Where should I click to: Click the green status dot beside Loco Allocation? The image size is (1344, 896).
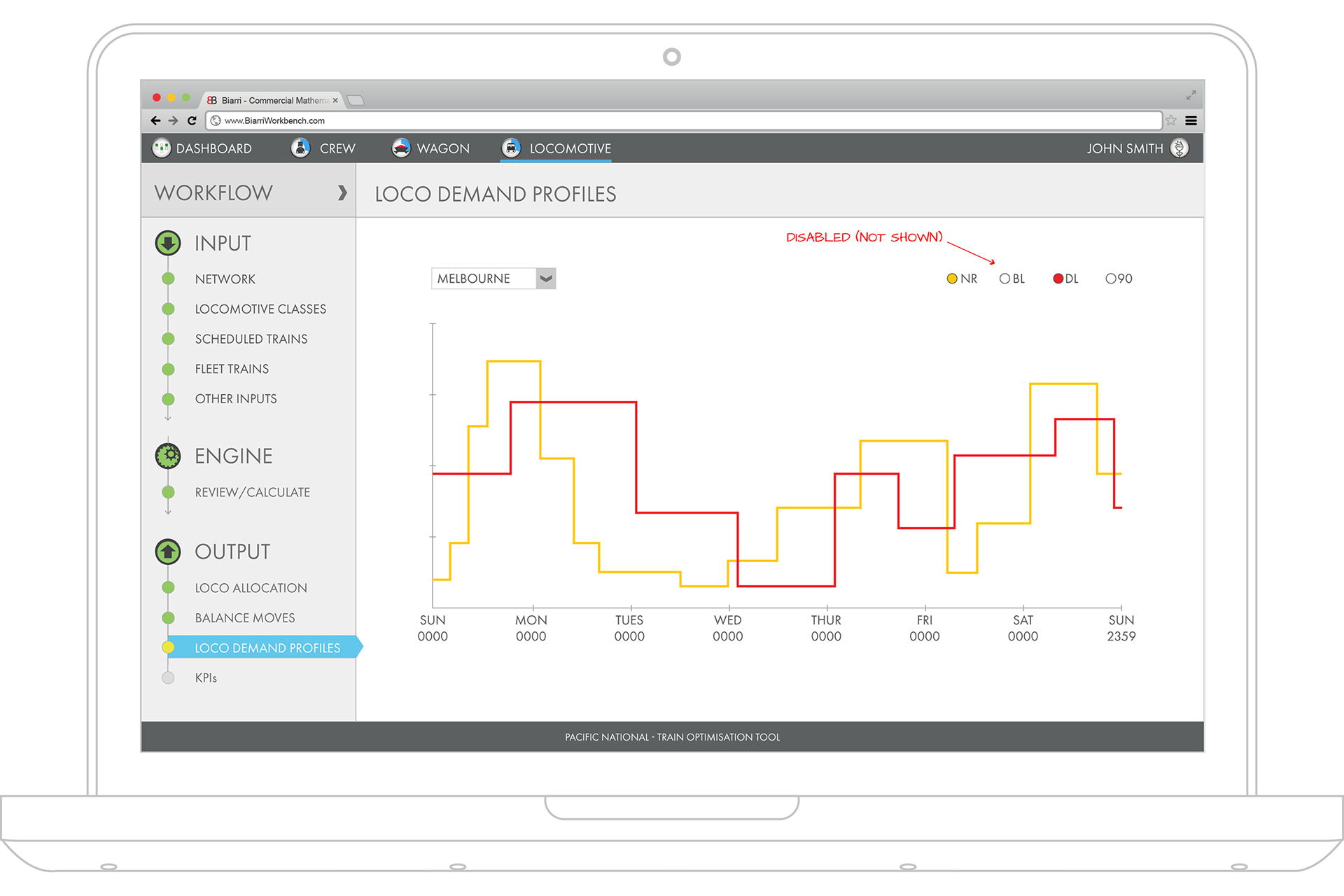168,588
